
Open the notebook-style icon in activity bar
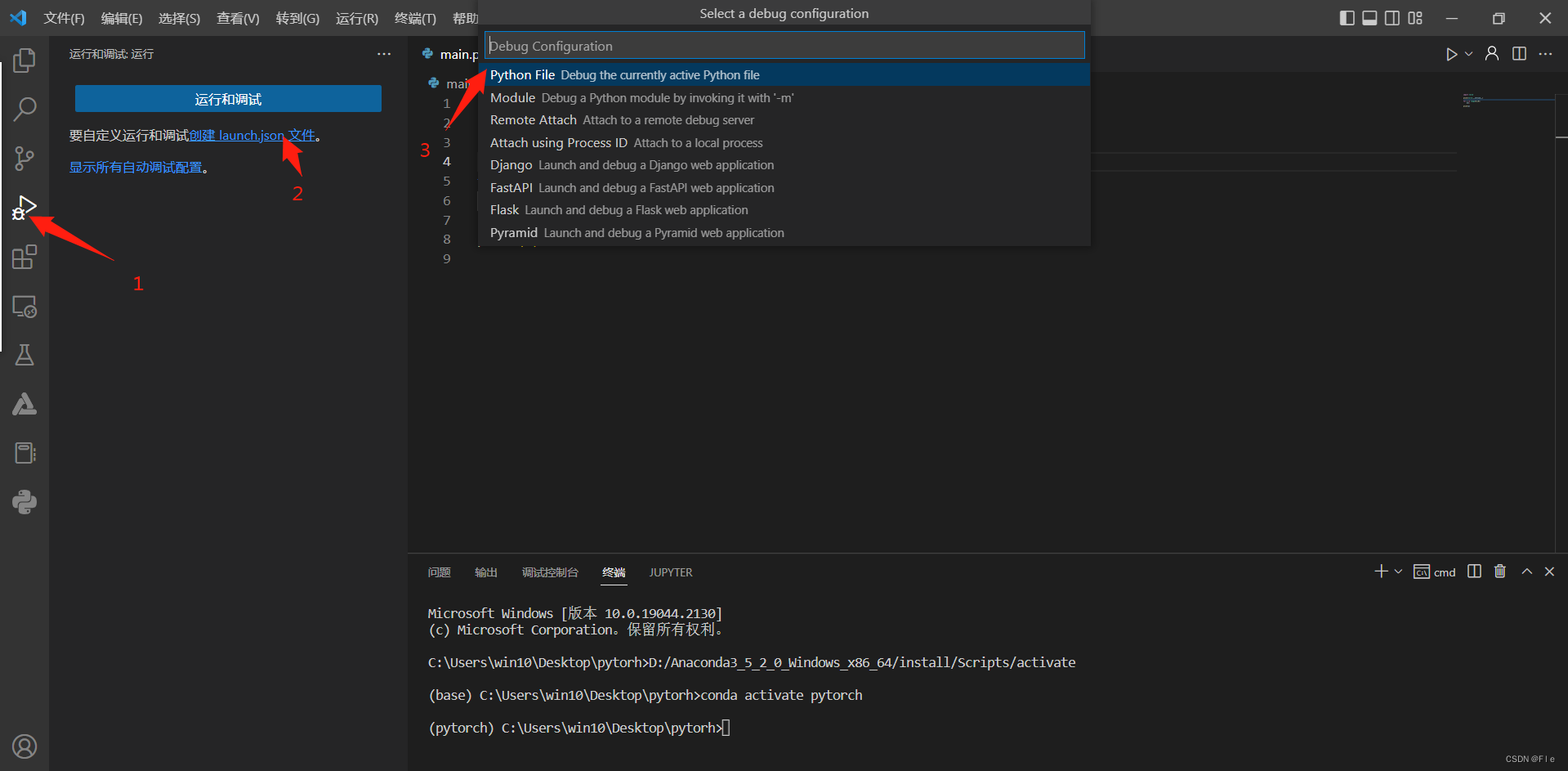[x=25, y=453]
